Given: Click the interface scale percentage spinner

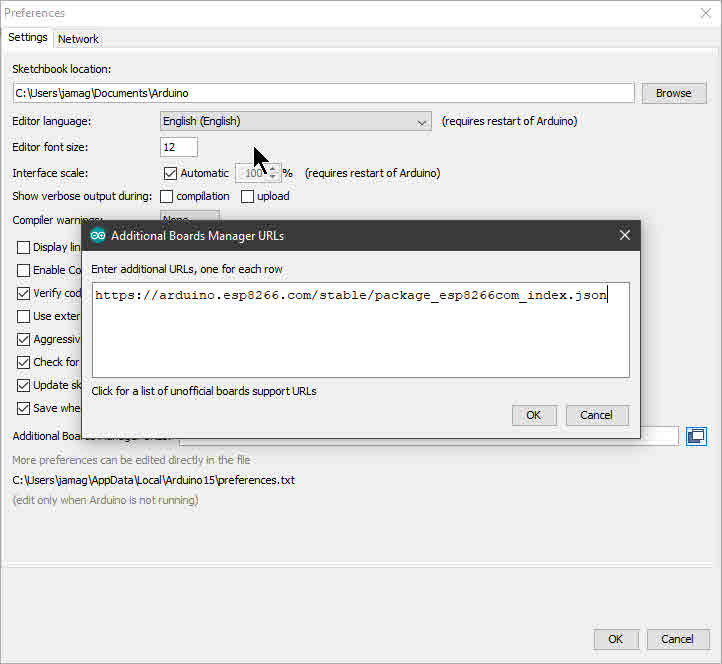Looking at the screenshot, I should tap(258, 173).
